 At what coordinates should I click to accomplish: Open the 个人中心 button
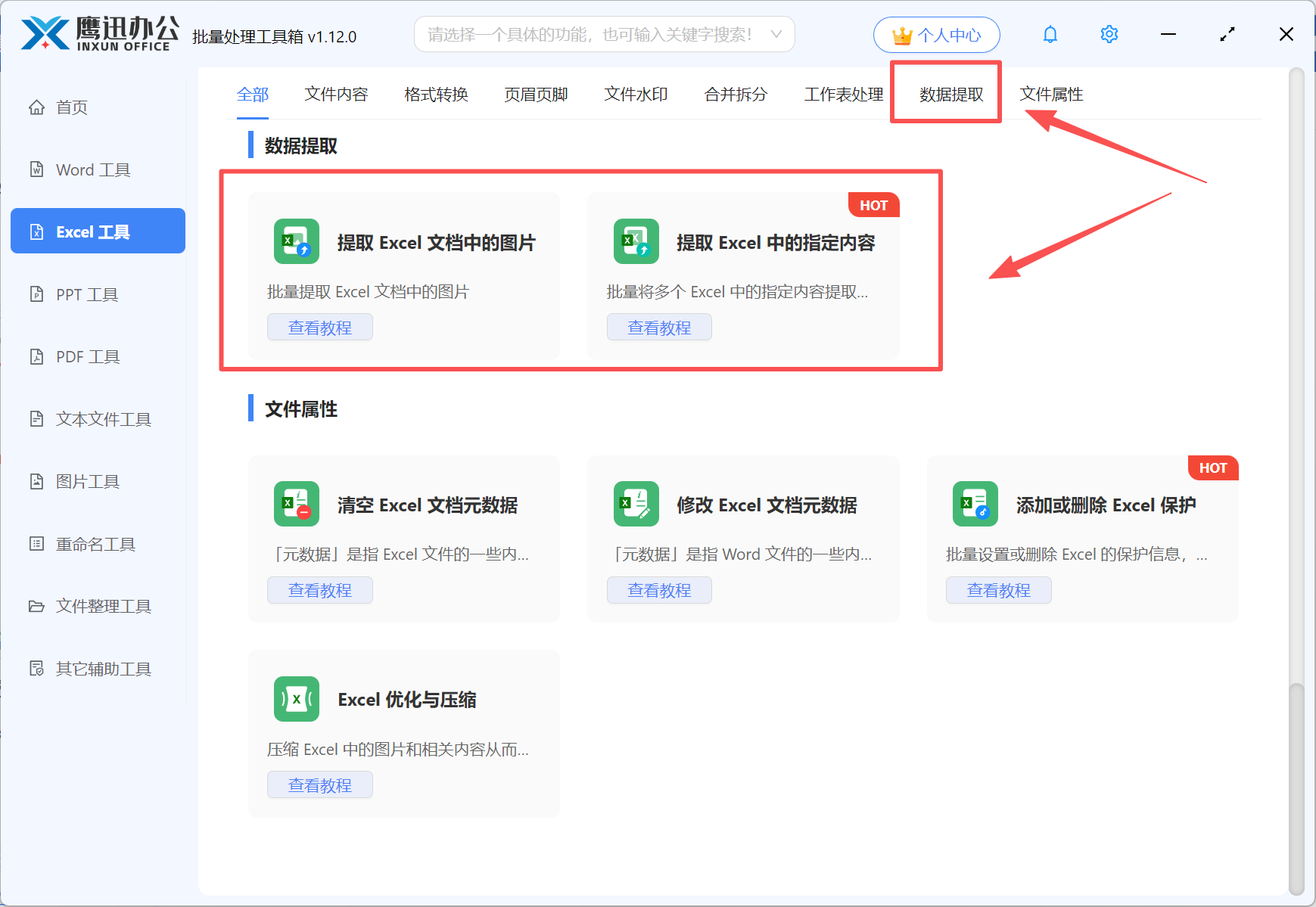click(936, 35)
